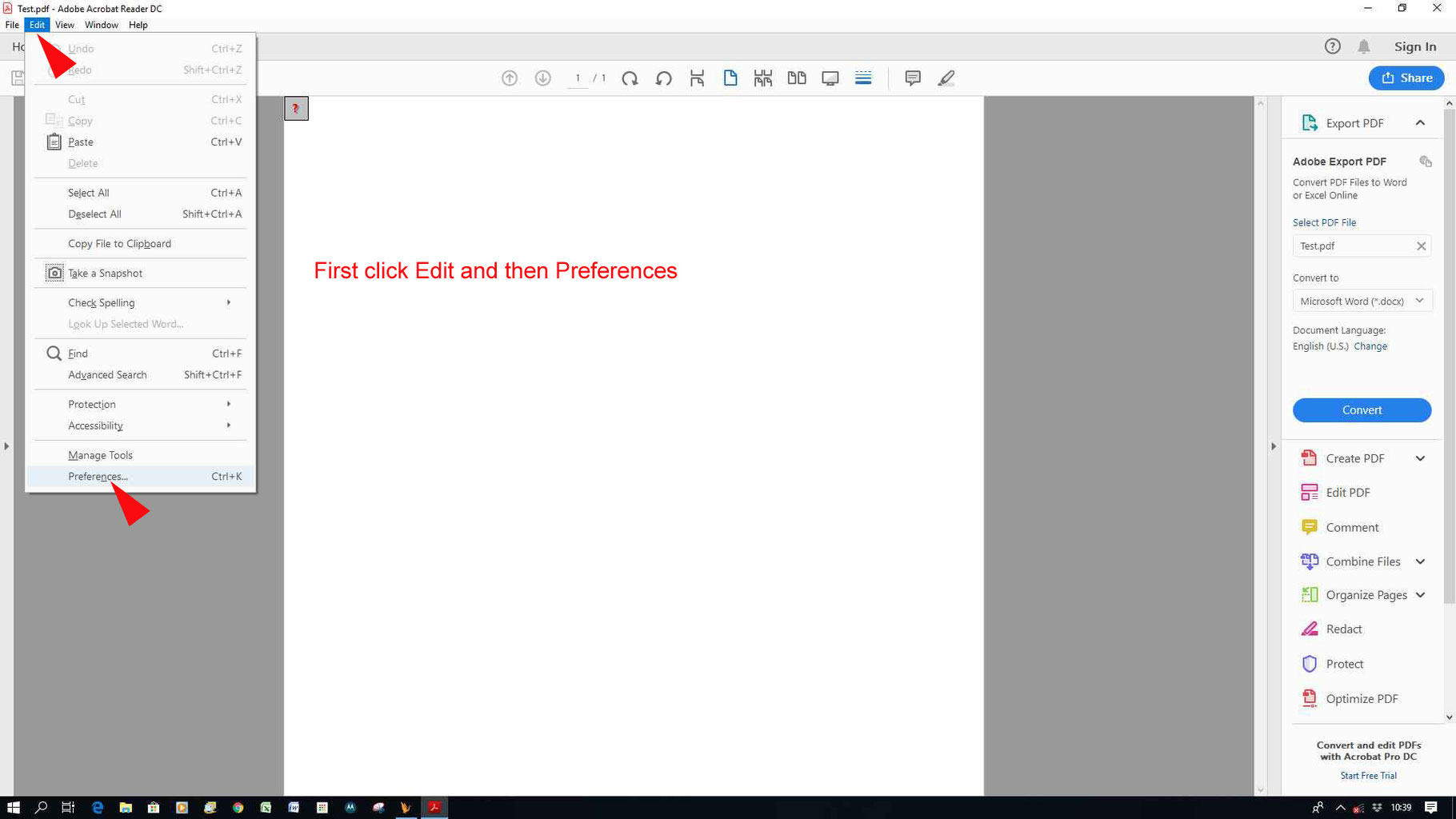1456x819 pixels.
Task: Expand the Organize Pages options
Action: click(1421, 595)
